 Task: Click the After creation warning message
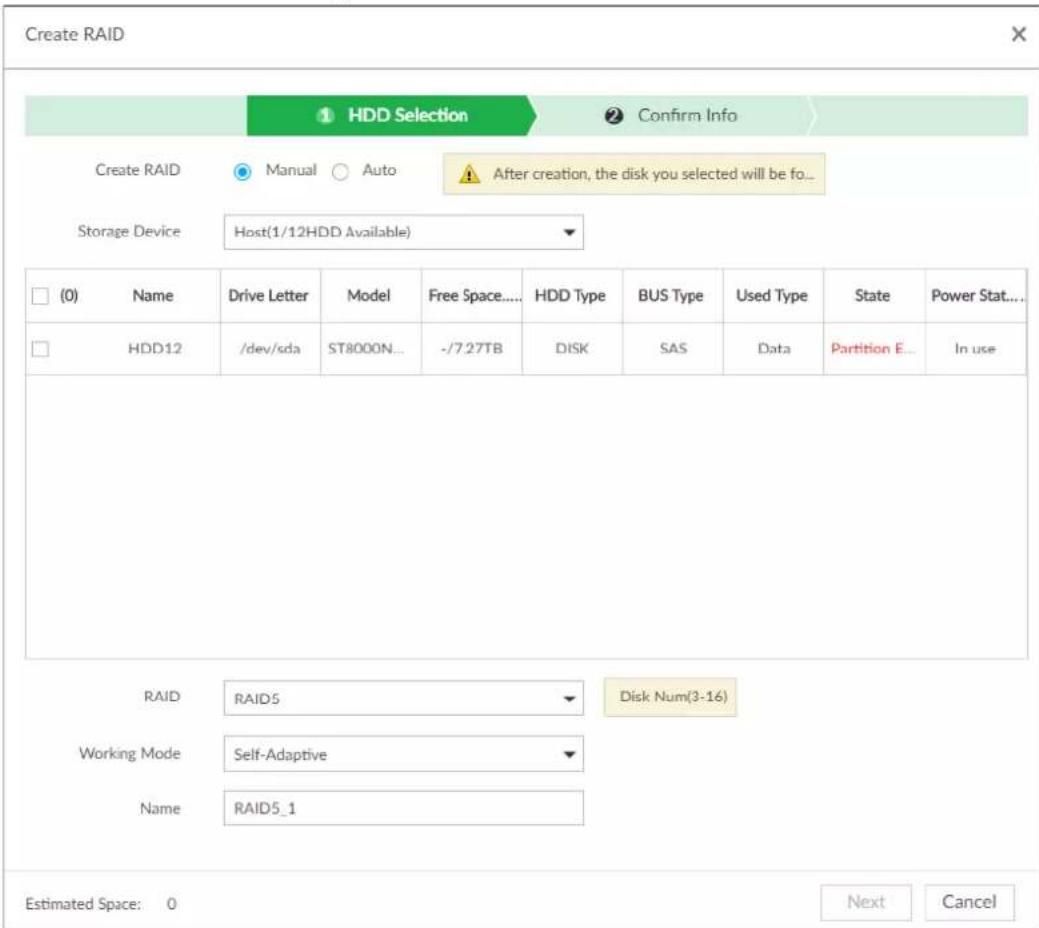click(x=633, y=174)
